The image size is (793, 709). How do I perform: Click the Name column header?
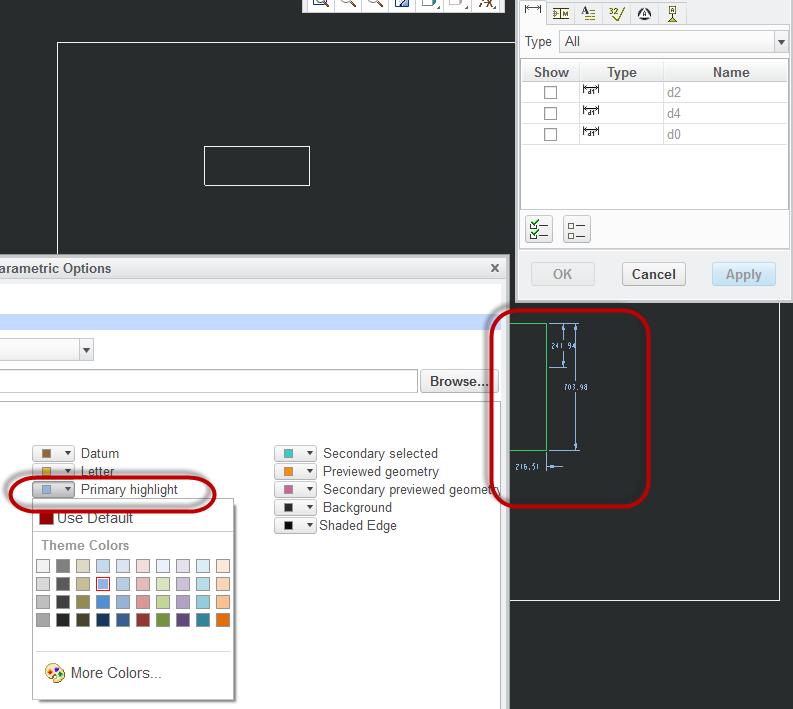pyautogui.click(x=731, y=72)
